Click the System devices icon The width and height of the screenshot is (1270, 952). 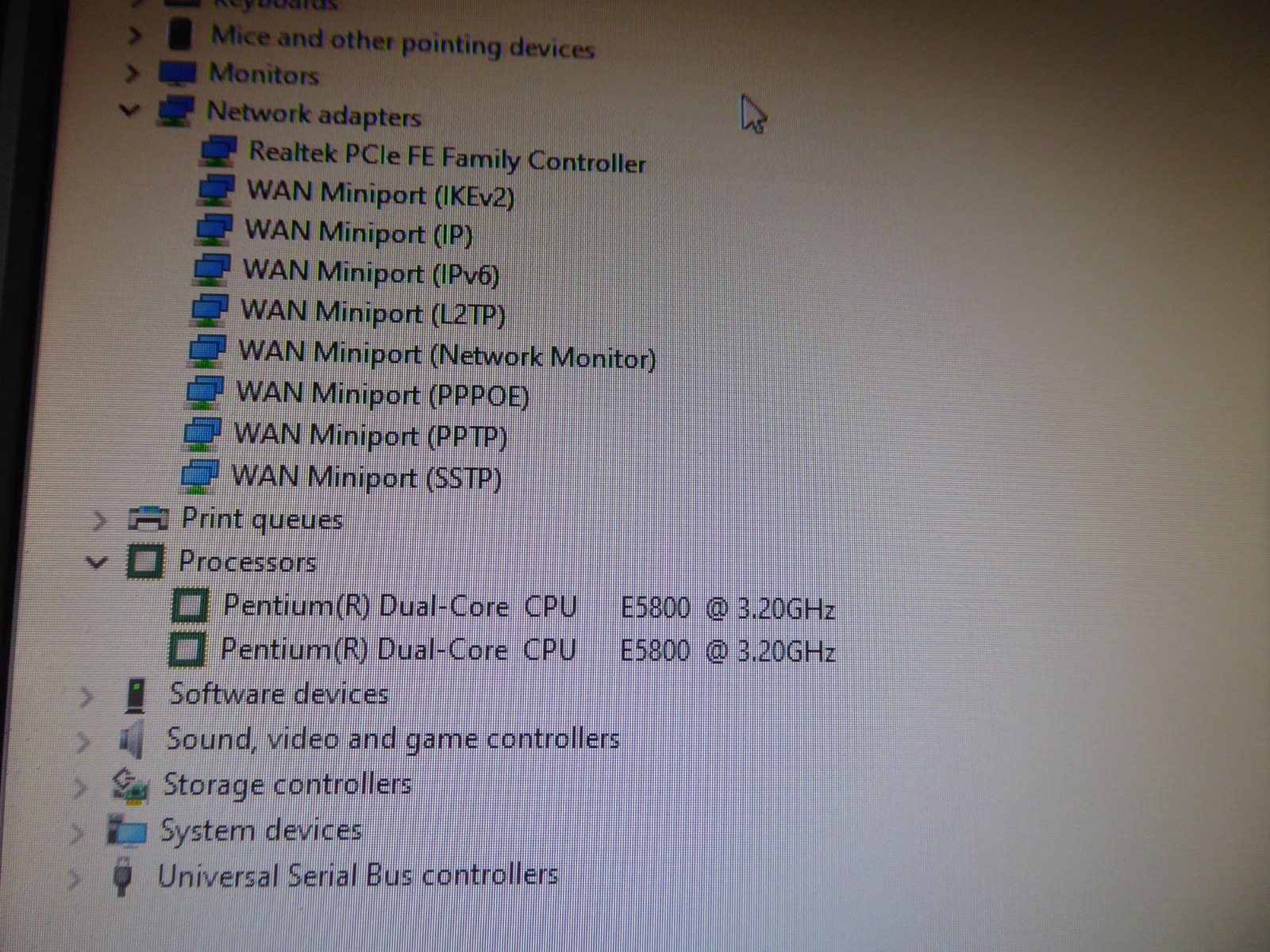click(127, 831)
